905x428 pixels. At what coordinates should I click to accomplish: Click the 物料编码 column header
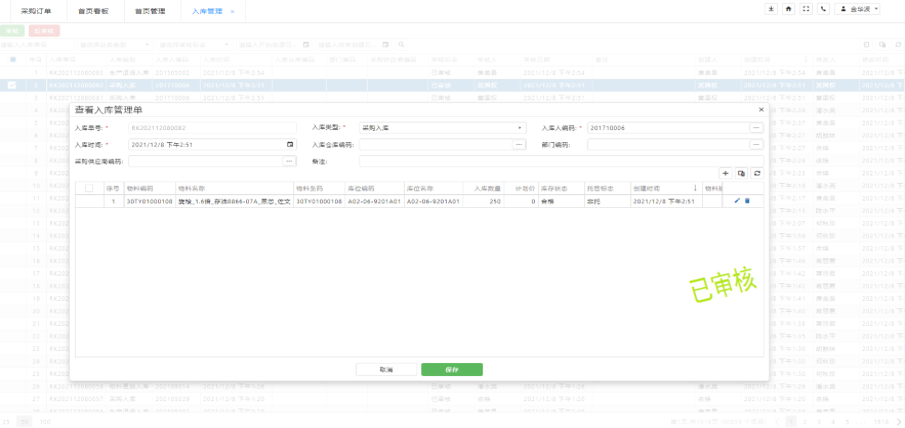click(149, 188)
